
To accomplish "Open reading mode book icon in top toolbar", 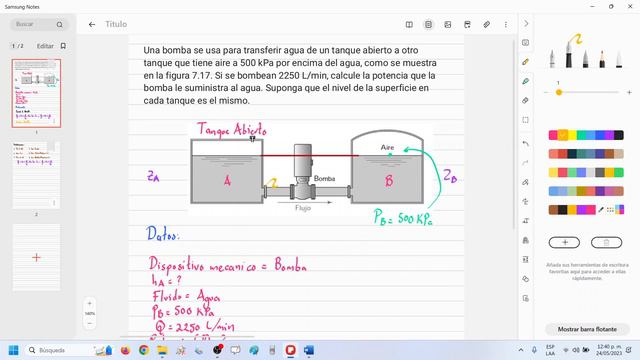I will (409, 24).
